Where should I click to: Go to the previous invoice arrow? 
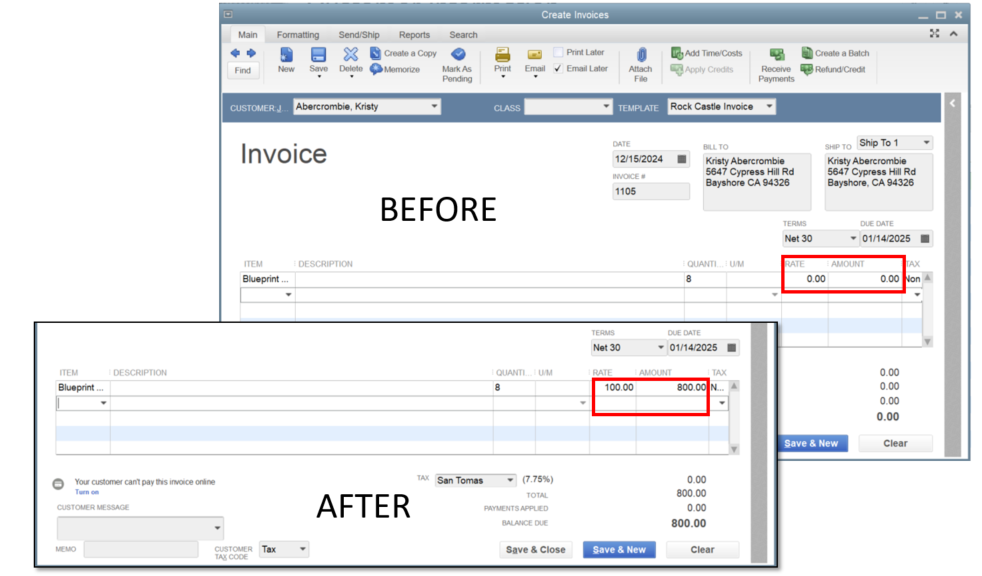pyautogui.click(x=235, y=53)
